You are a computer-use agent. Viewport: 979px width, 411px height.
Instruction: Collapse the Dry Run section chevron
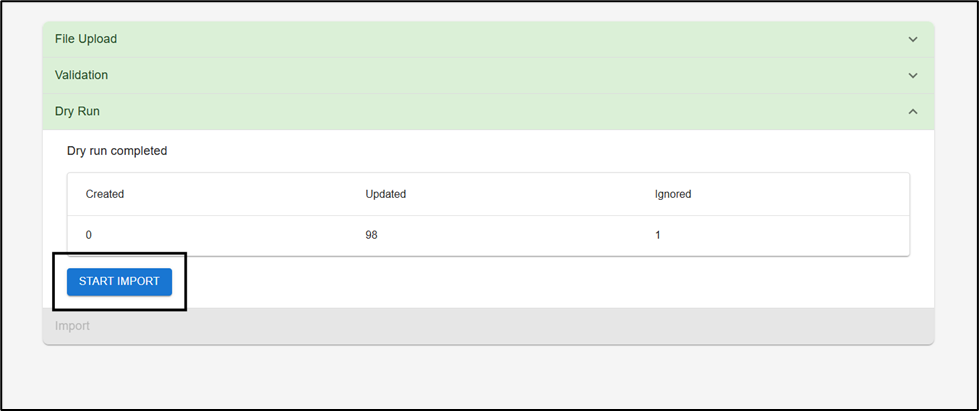click(x=912, y=111)
